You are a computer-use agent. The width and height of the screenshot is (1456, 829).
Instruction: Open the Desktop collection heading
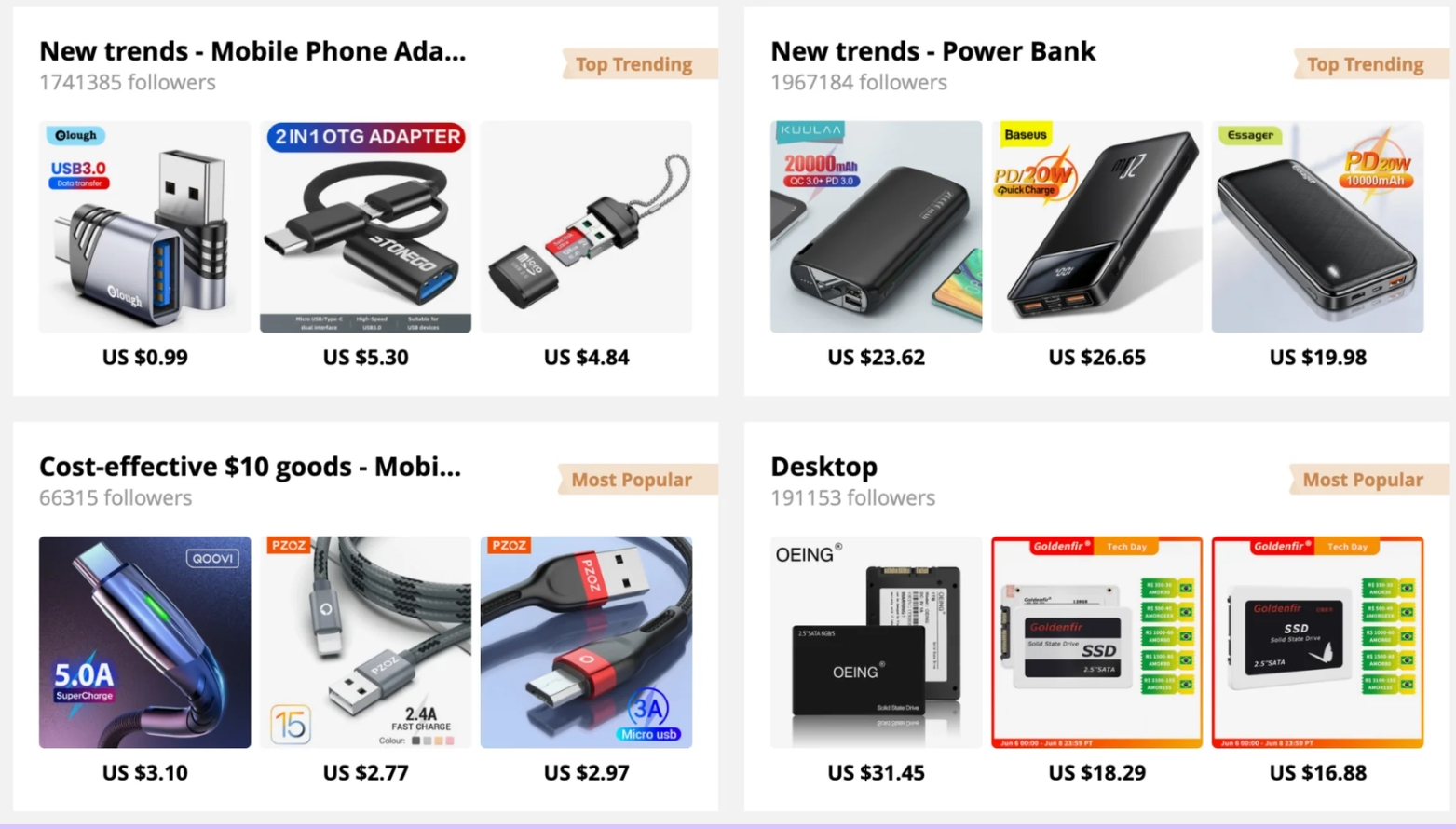click(x=823, y=468)
